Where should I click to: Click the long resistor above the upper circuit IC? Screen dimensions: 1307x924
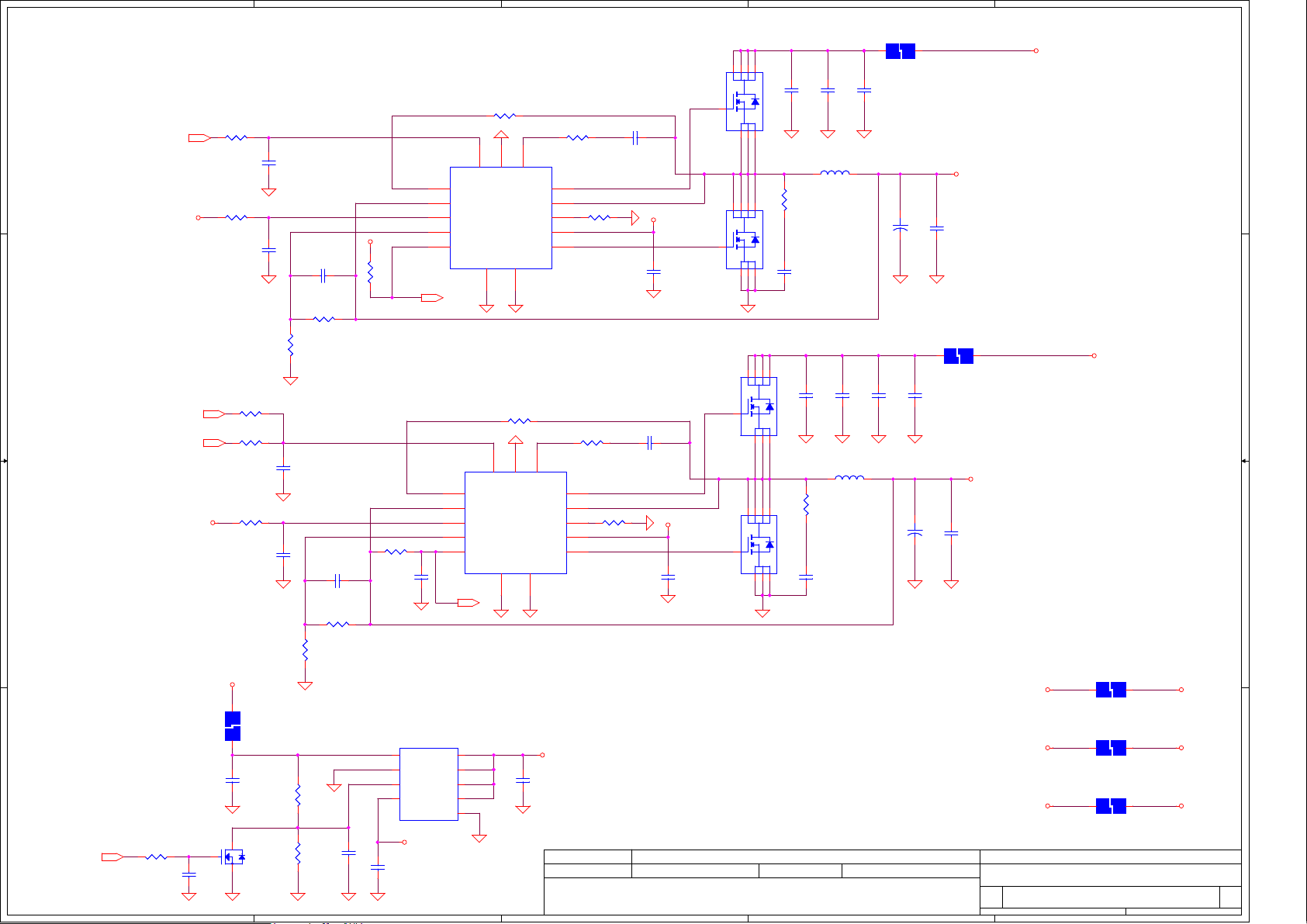(505, 116)
